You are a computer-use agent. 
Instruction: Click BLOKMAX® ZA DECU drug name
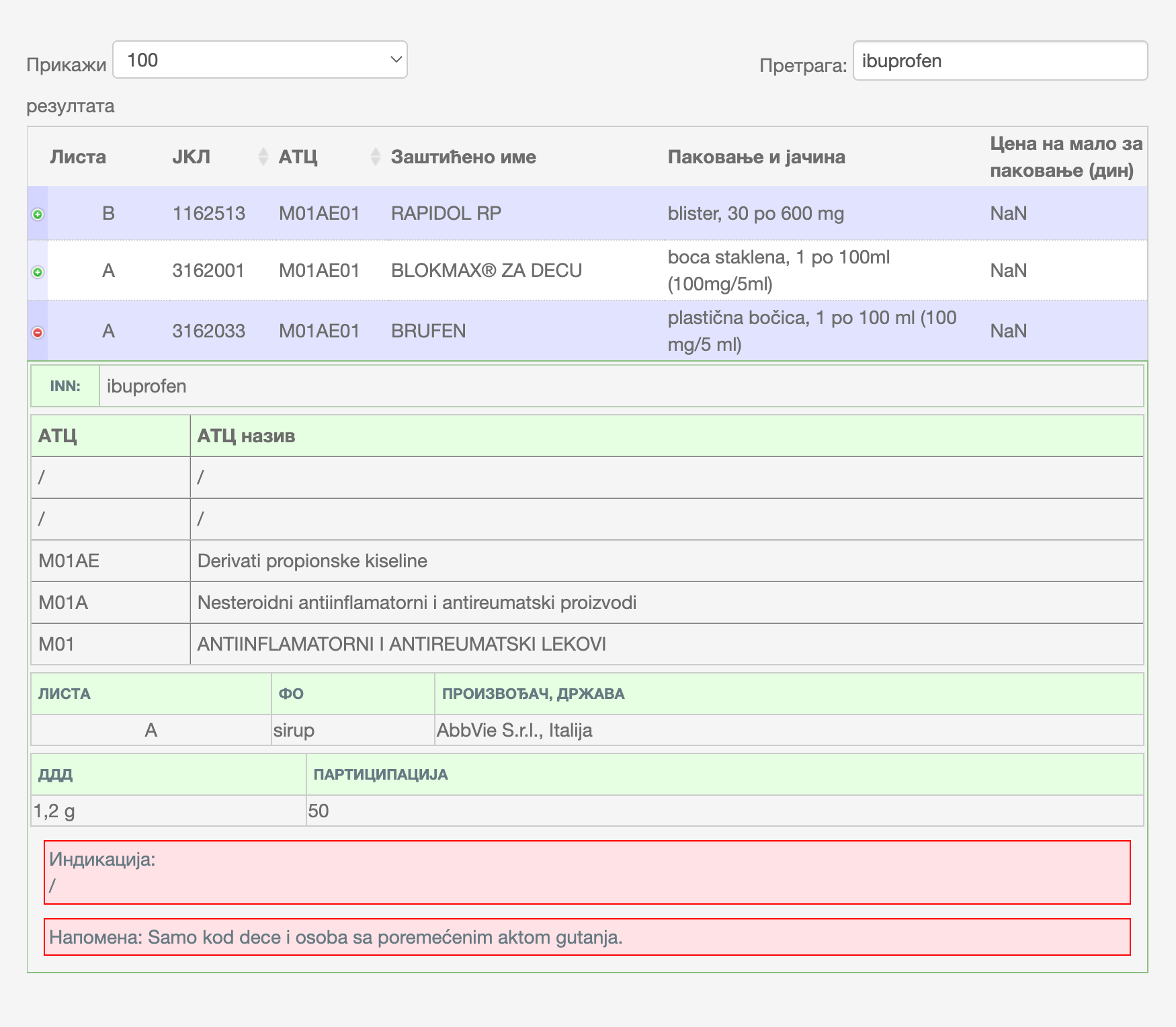[487, 270]
